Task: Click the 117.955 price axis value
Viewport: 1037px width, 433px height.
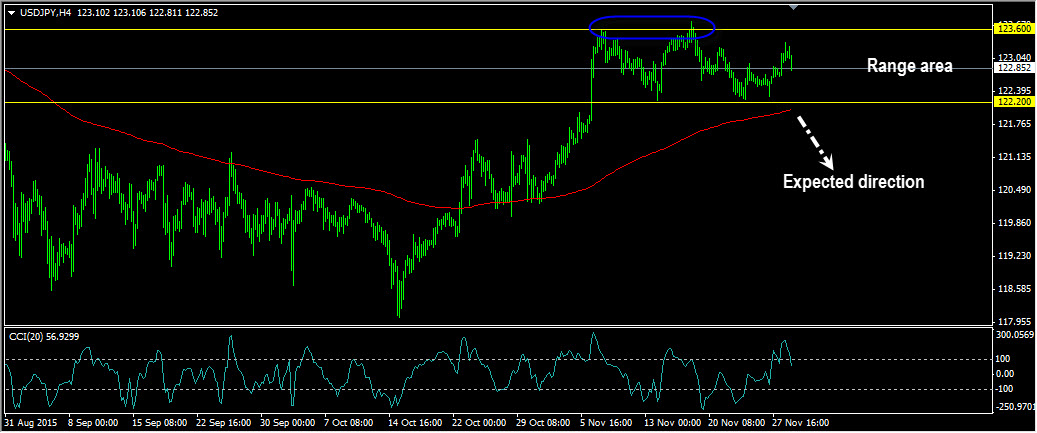Action: point(1015,322)
